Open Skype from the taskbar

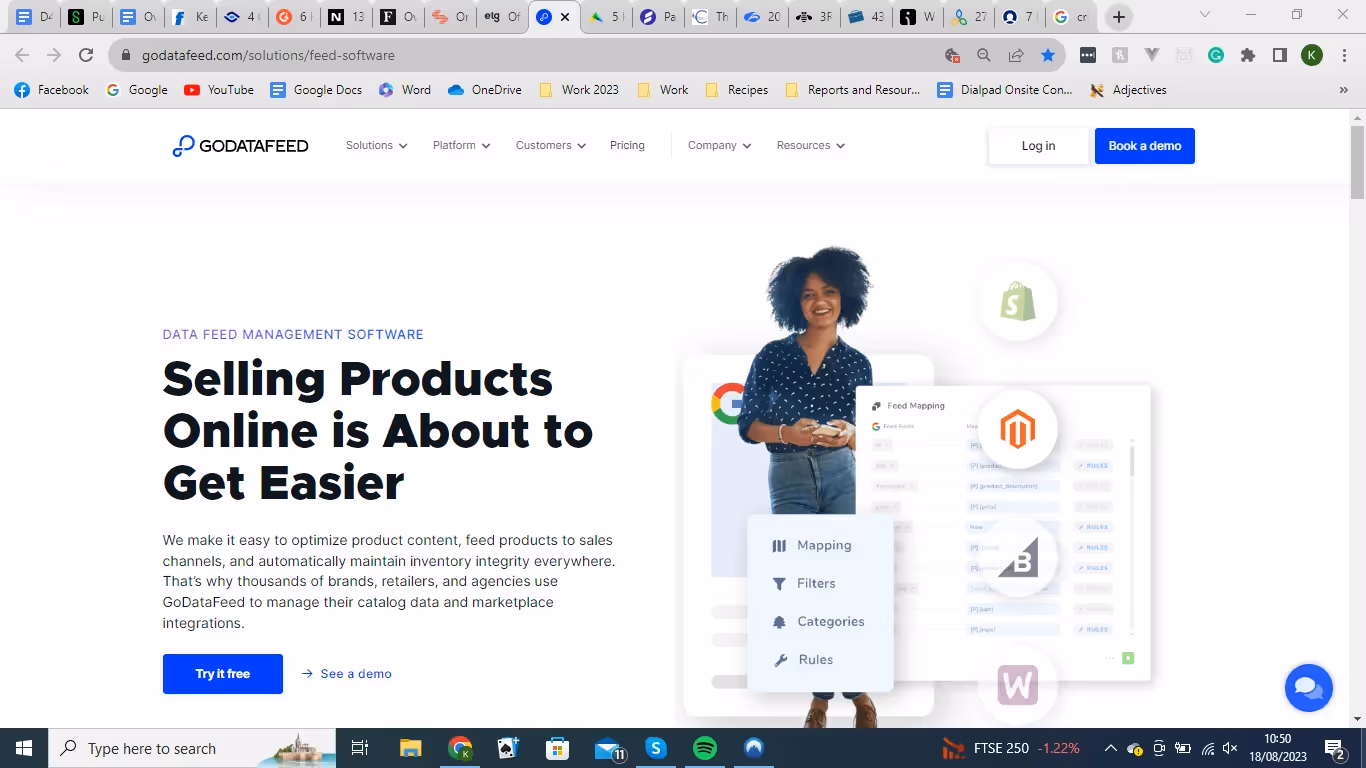pyautogui.click(x=656, y=748)
